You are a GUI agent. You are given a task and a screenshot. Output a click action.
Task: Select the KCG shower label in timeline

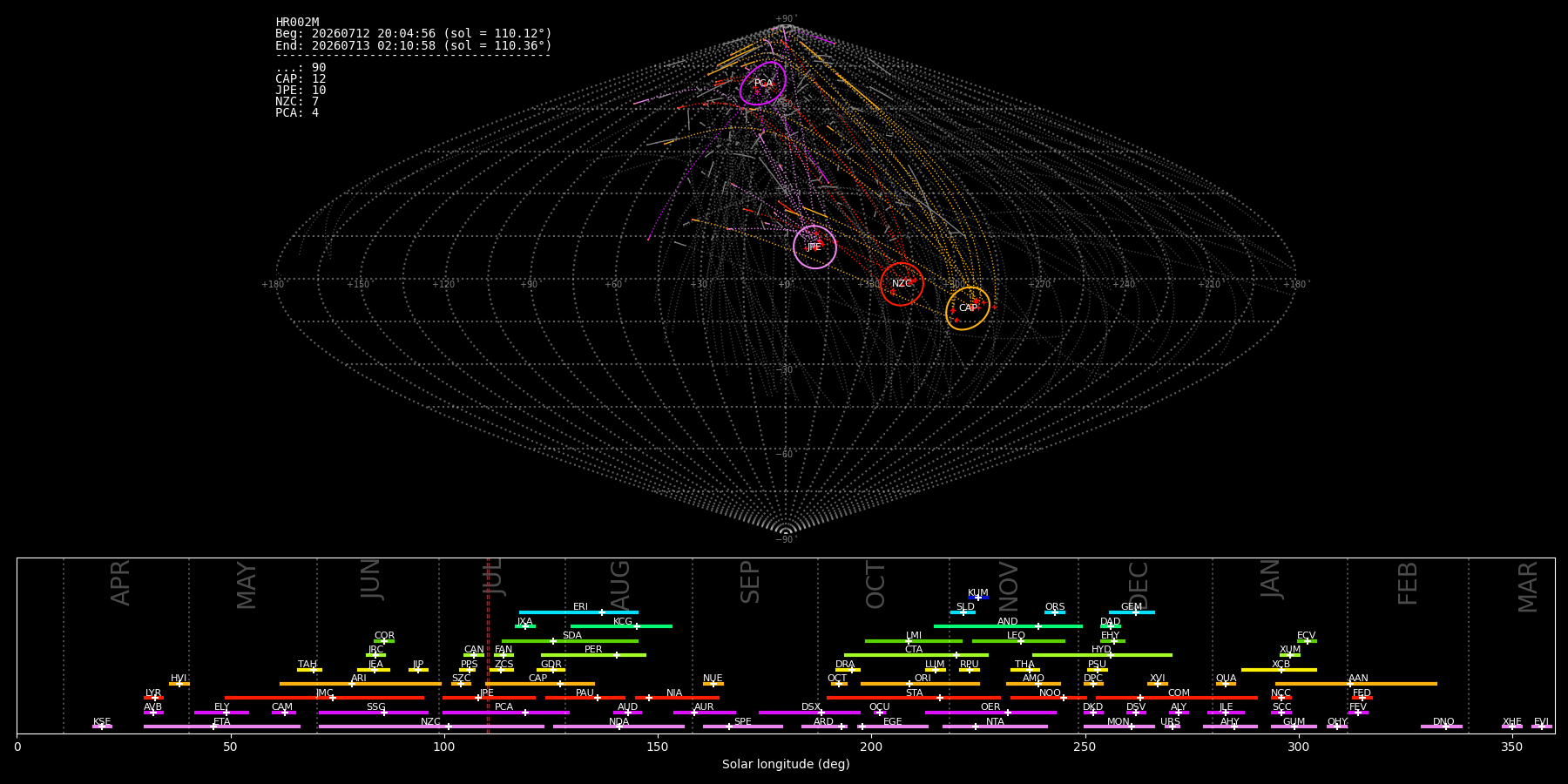click(623, 622)
